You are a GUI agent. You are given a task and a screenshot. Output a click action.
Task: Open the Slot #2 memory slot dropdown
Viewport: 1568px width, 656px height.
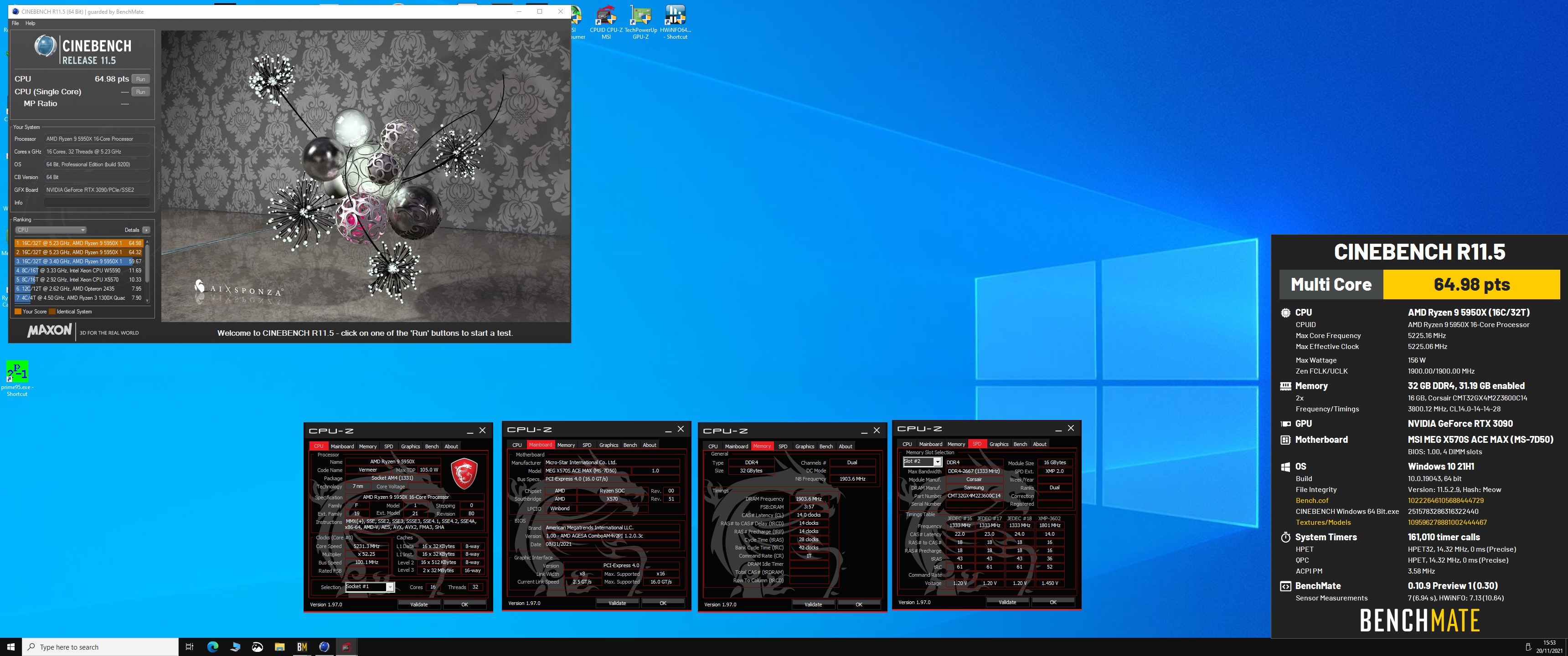point(922,462)
